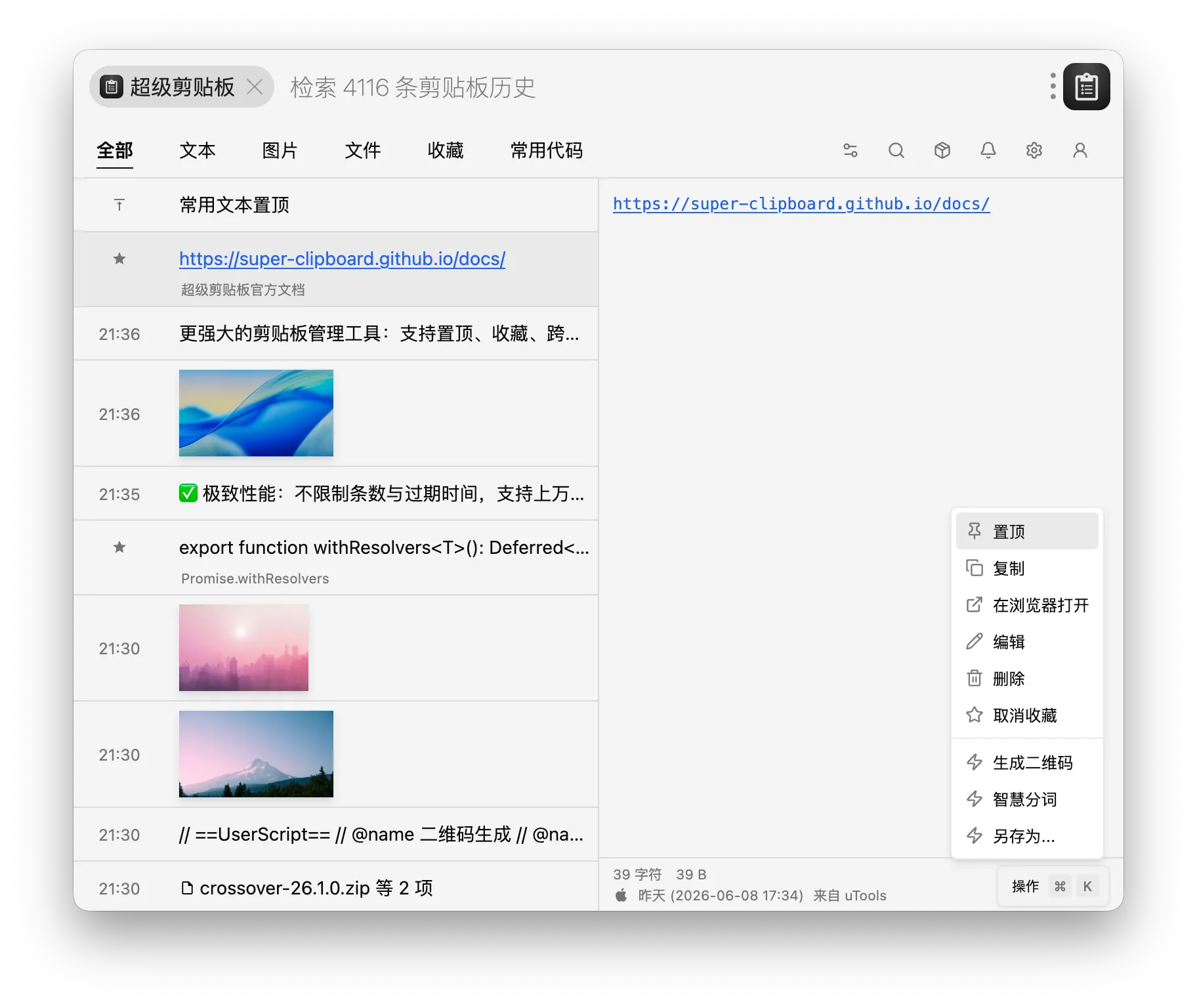1197x1008 pixels.
Task: Choose 取消收藏 in context menu
Action: (1027, 715)
